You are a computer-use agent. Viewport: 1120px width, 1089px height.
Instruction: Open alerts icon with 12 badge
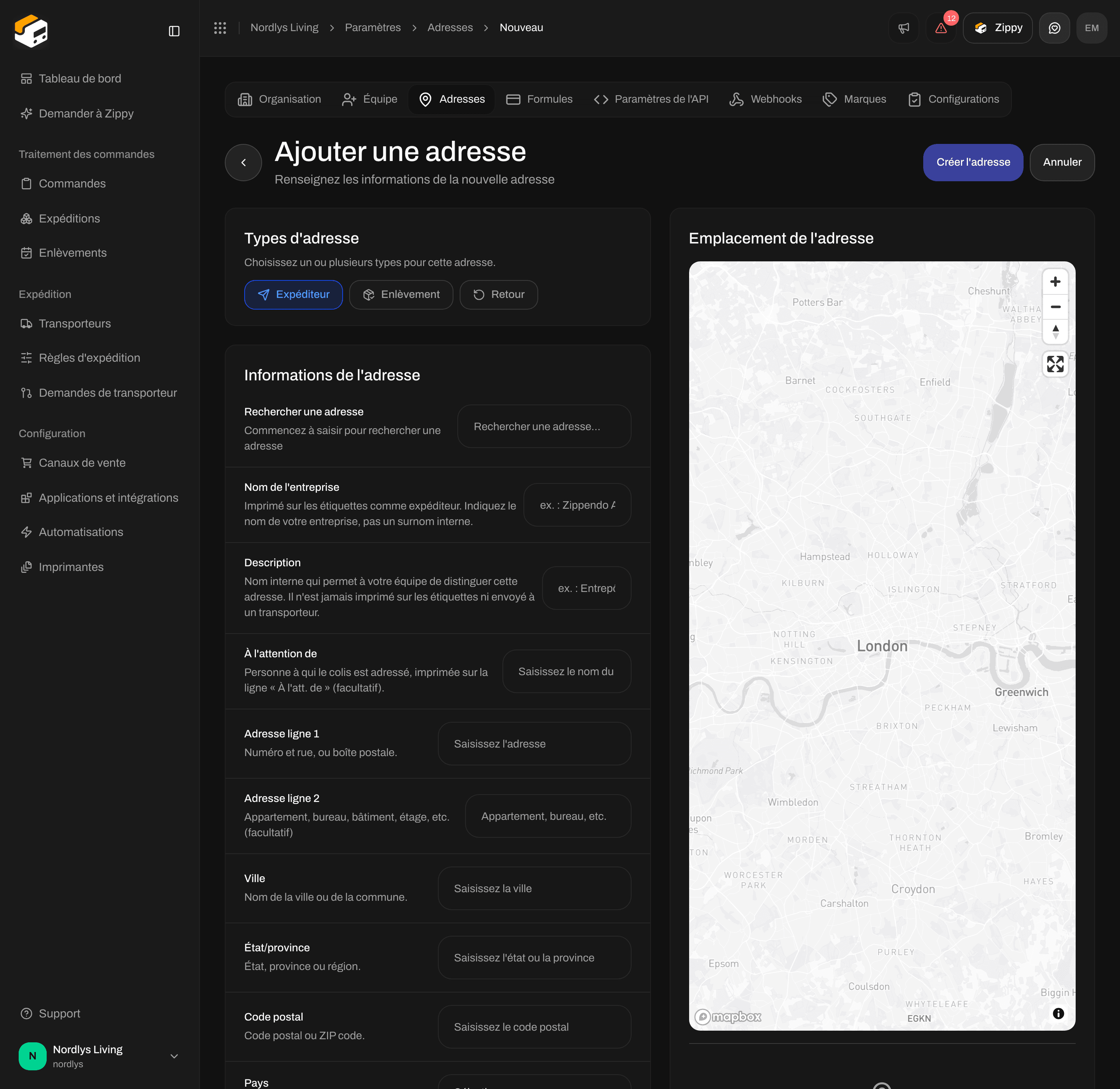(941, 28)
